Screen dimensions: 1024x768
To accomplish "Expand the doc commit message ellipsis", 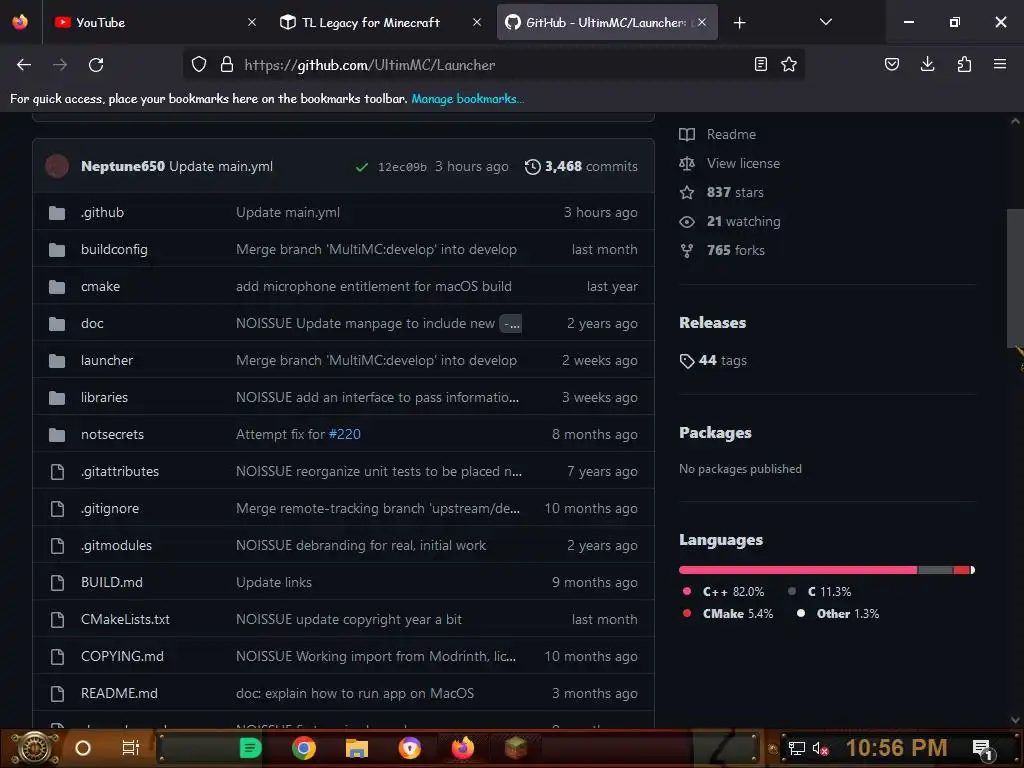I will click(511, 323).
